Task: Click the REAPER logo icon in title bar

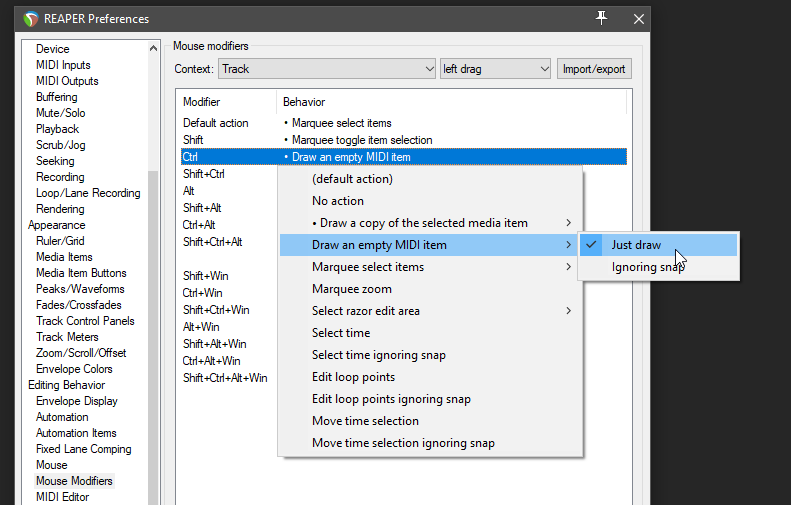Action: (31, 18)
